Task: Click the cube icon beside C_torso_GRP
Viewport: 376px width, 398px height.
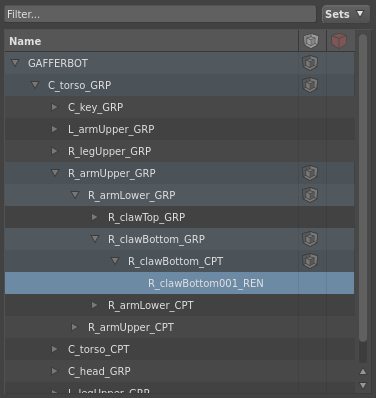Action: (310, 85)
